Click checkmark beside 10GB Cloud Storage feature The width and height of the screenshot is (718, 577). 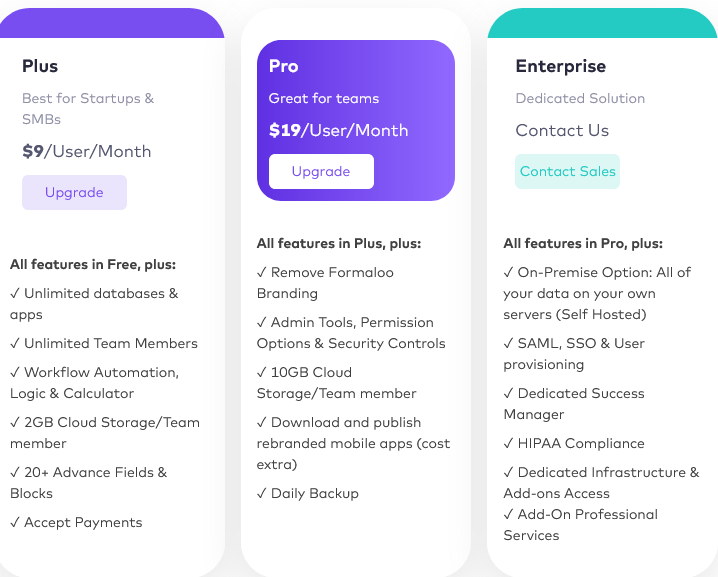pos(262,372)
